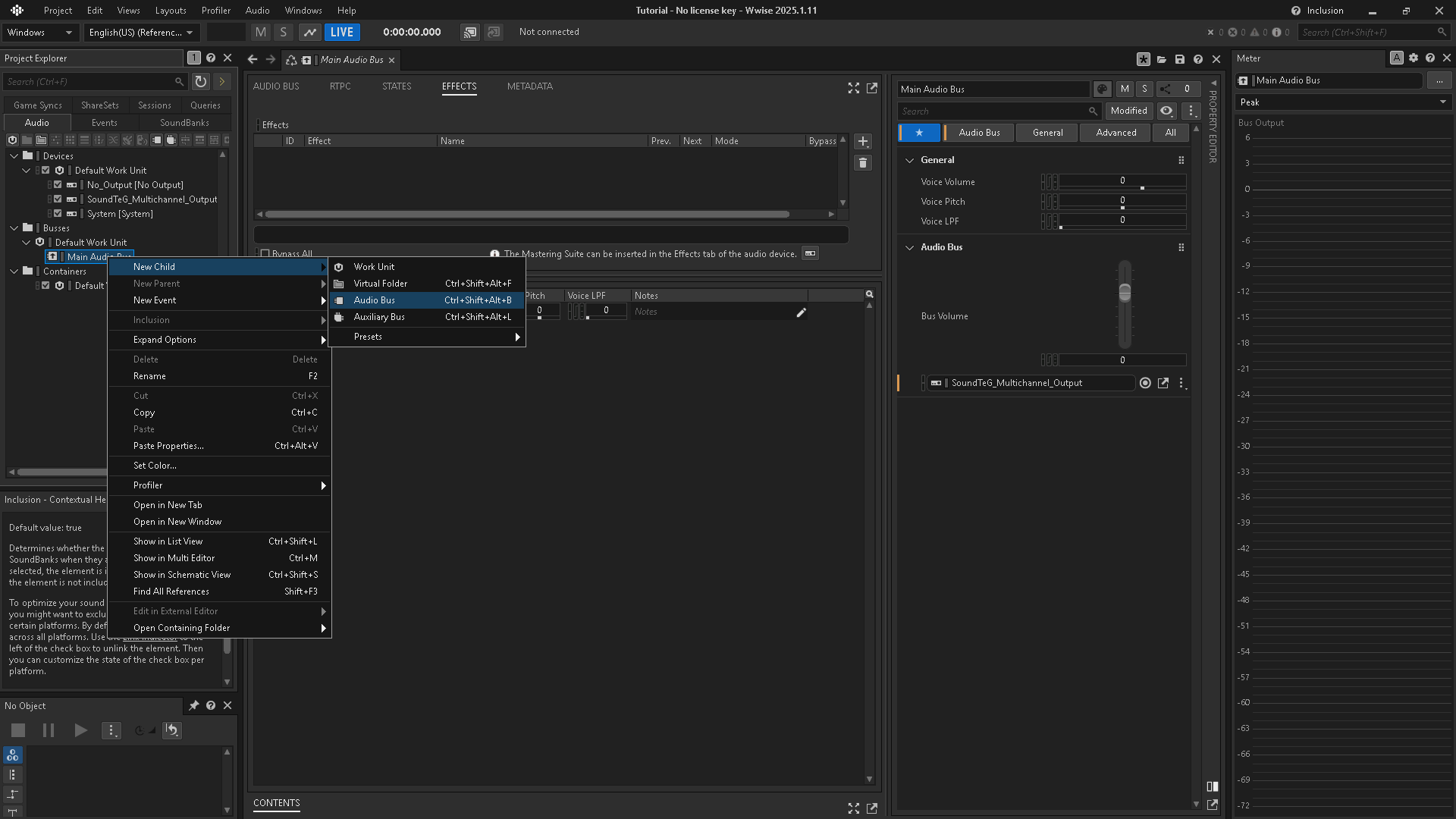
Task: Refresh the Project Explorer search results
Action: click(200, 81)
